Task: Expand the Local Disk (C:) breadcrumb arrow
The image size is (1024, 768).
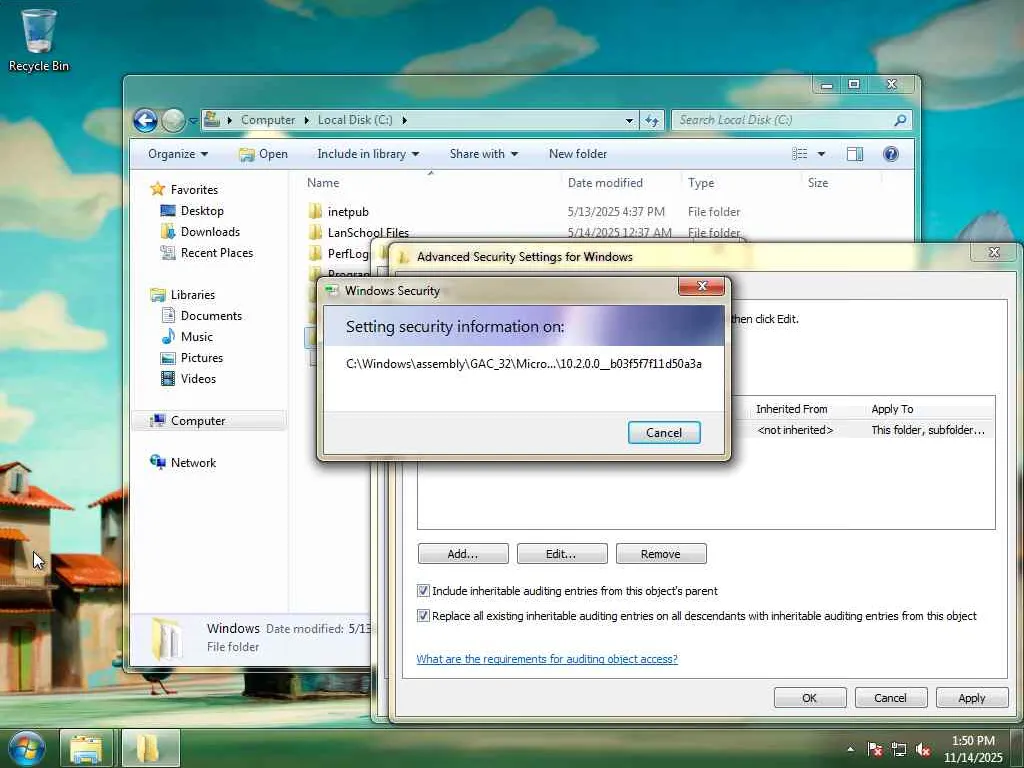Action: (404, 120)
